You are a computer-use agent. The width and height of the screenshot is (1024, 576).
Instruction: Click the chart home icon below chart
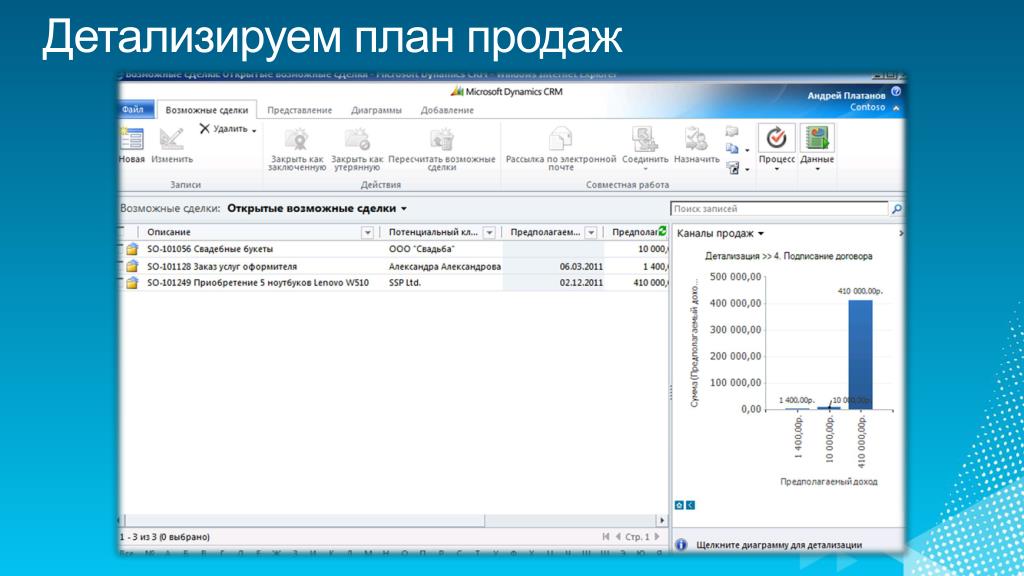pyautogui.click(x=679, y=505)
